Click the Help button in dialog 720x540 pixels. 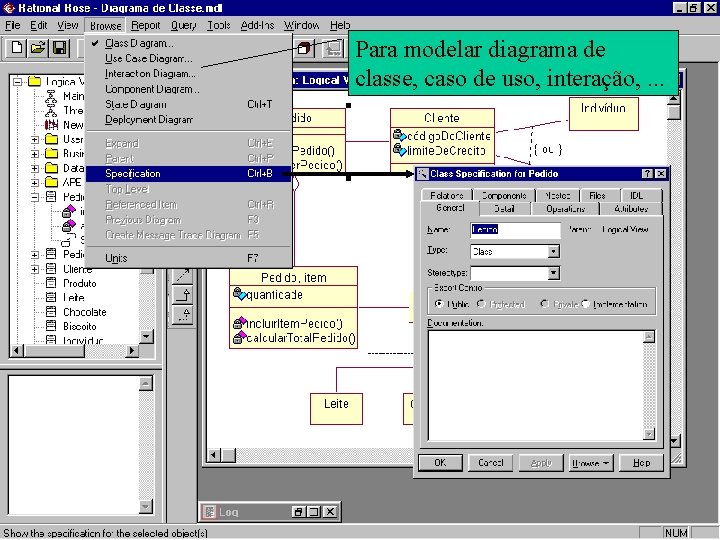coord(641,462)
